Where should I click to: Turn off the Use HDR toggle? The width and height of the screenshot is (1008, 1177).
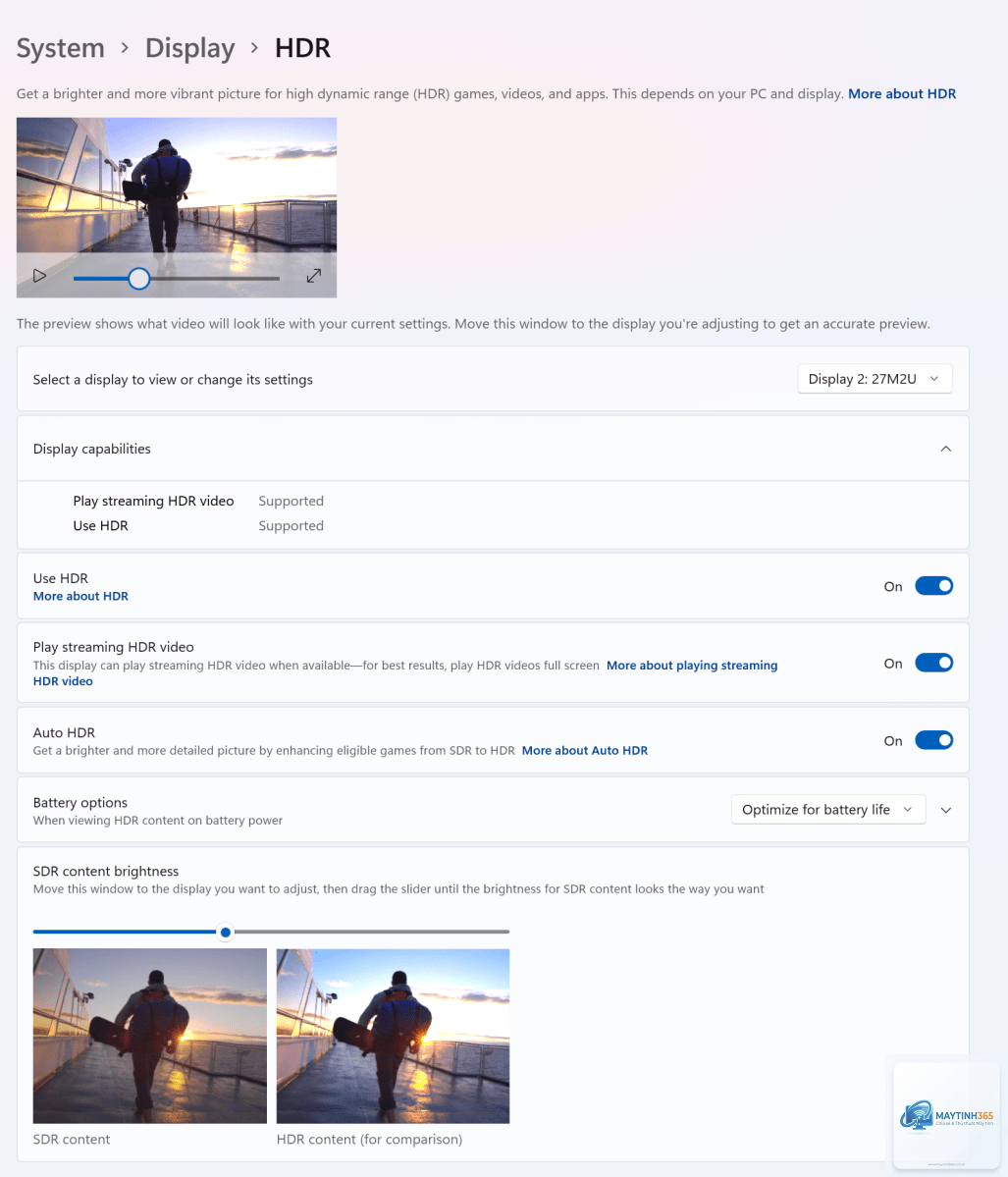point(933,586)
